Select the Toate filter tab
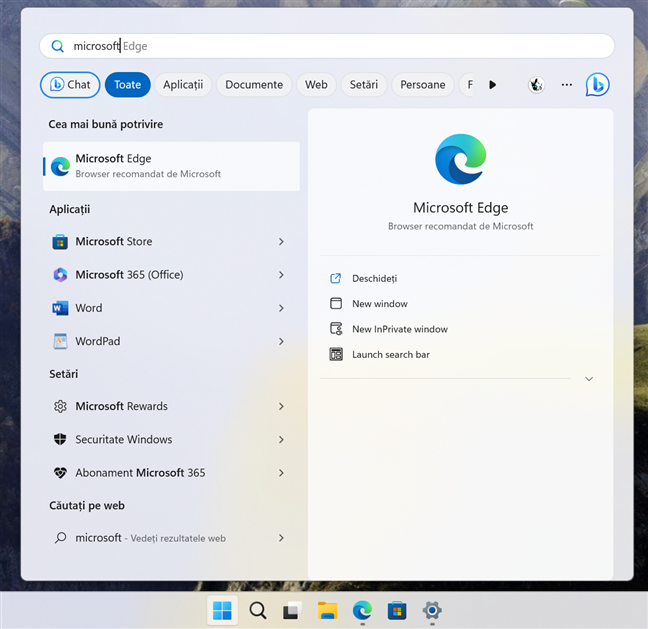 (128, 85)
